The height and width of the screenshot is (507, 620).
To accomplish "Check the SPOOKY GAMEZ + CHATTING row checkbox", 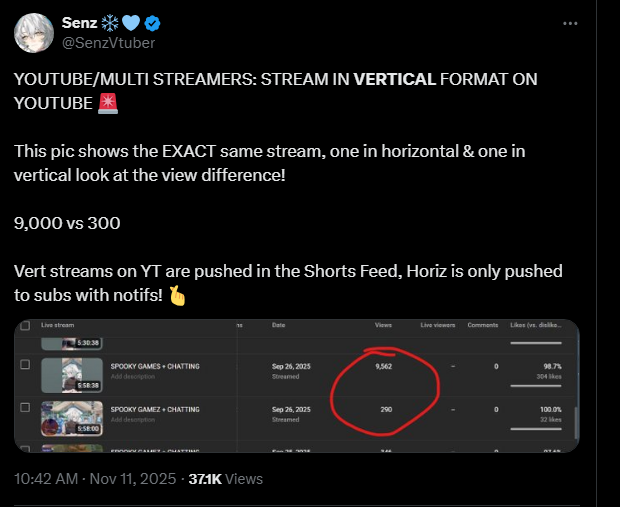I will pos(25,407).
